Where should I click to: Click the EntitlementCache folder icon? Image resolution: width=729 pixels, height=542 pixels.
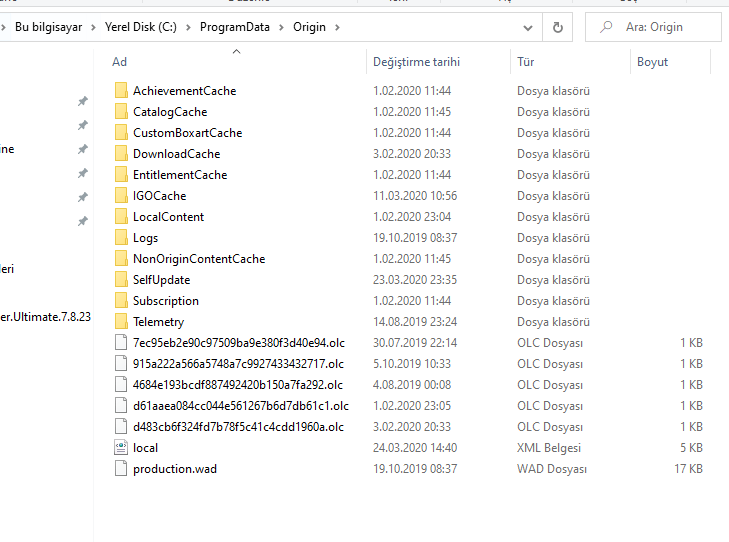point(121,174)
